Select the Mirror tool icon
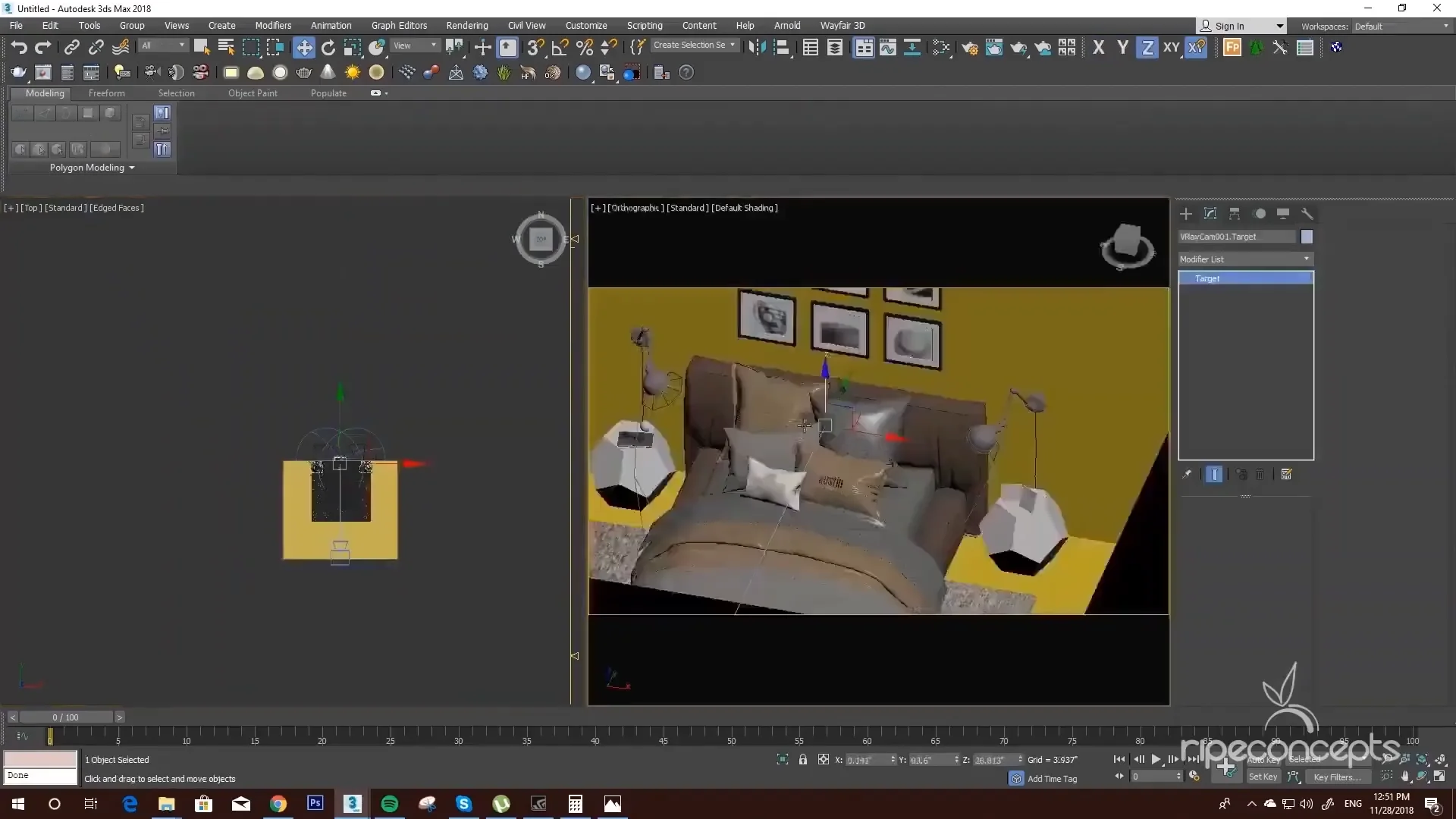Image resolution: width=1456 pixels, height=819 pixels. coord(756,48)
